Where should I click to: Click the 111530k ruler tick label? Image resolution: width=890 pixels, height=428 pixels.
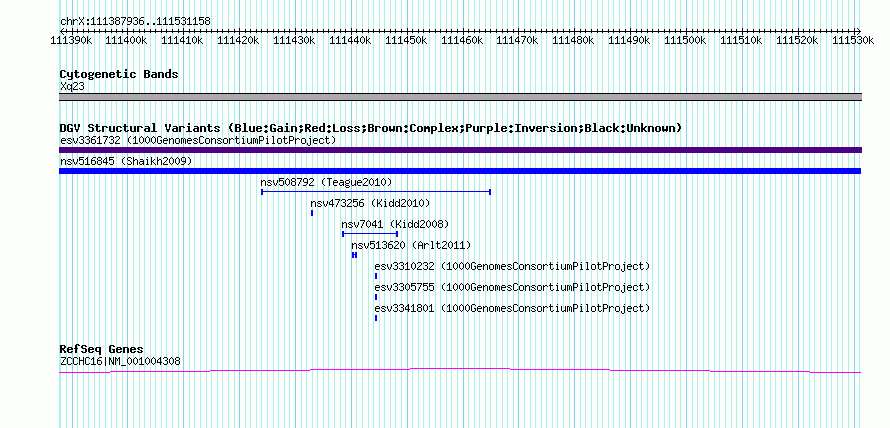point(852,40)
